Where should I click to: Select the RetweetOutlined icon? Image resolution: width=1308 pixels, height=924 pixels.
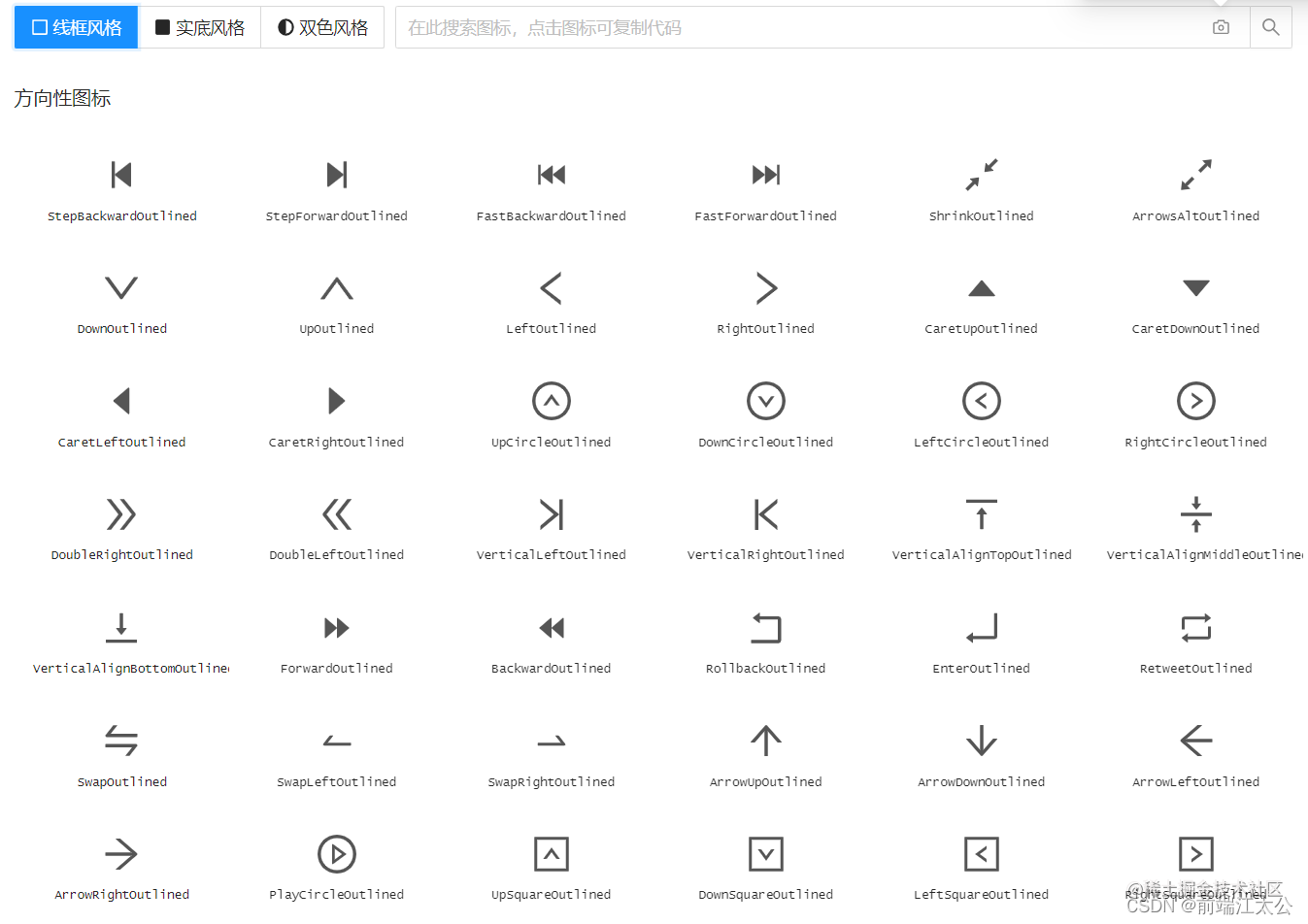[x=1195, y=628]
